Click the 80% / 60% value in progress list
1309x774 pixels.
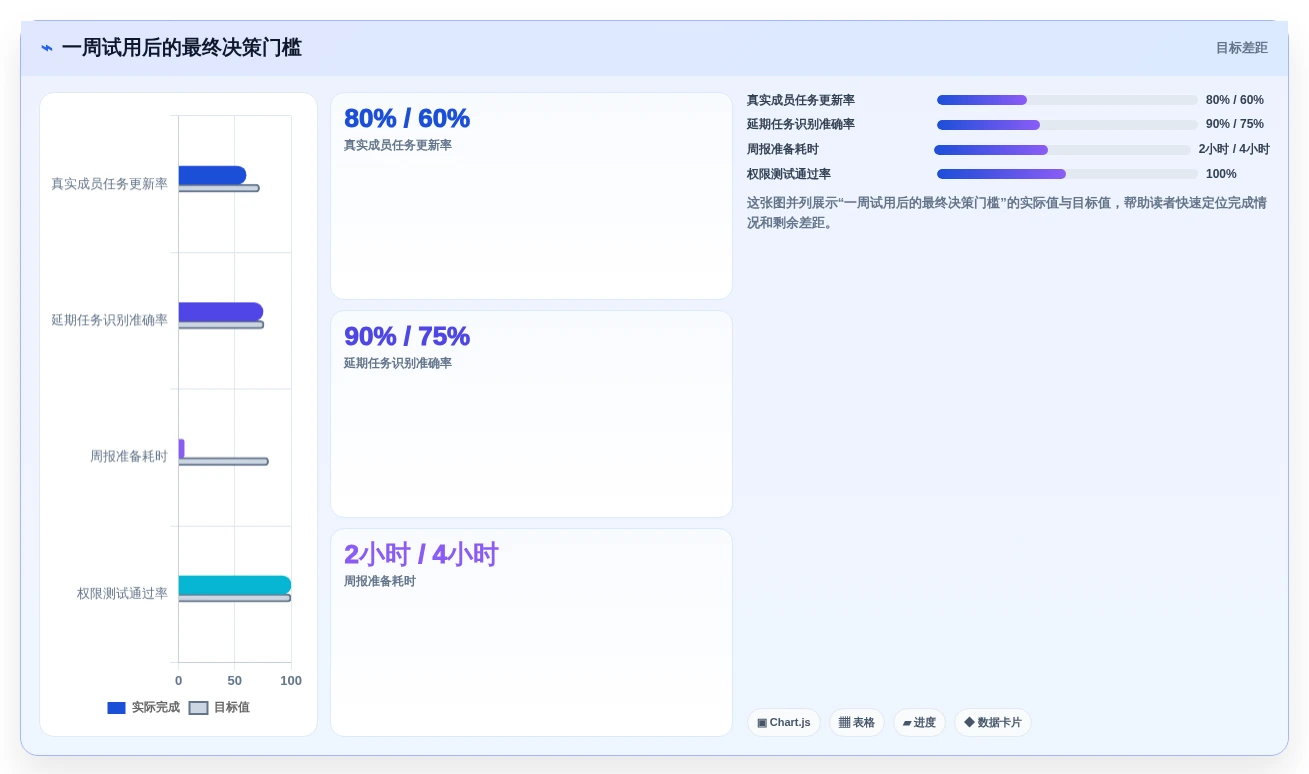tap(1235, 100)
